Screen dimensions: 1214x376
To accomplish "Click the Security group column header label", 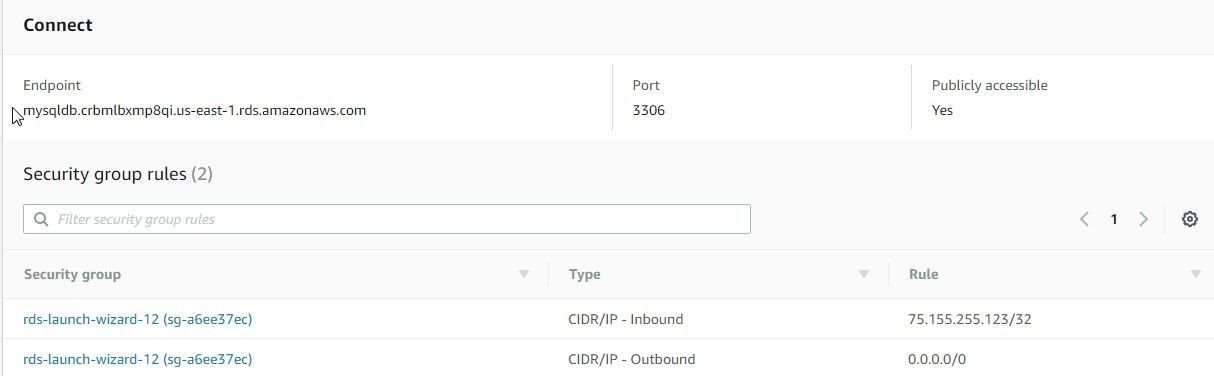I will coord(72,274).
